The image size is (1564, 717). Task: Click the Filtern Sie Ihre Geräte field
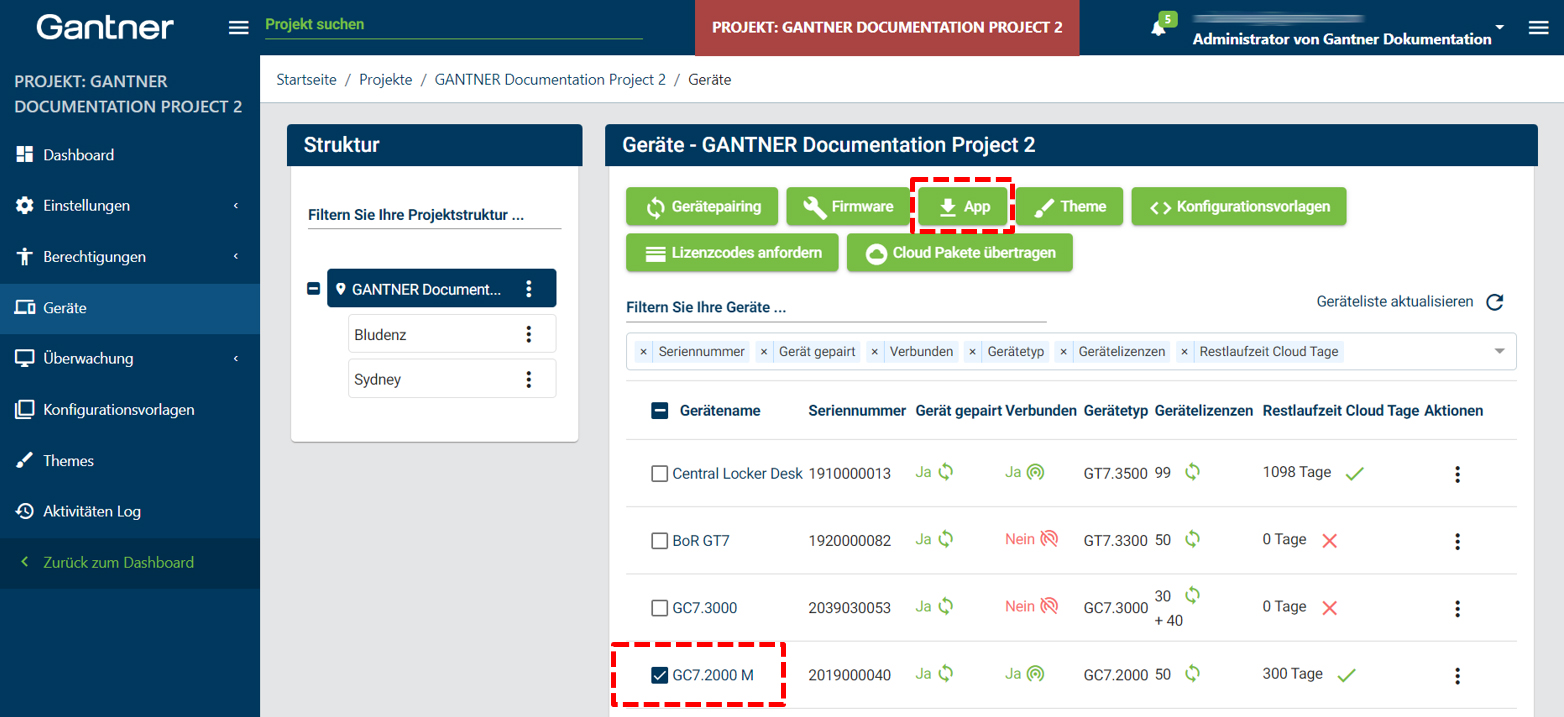point(836,308)
